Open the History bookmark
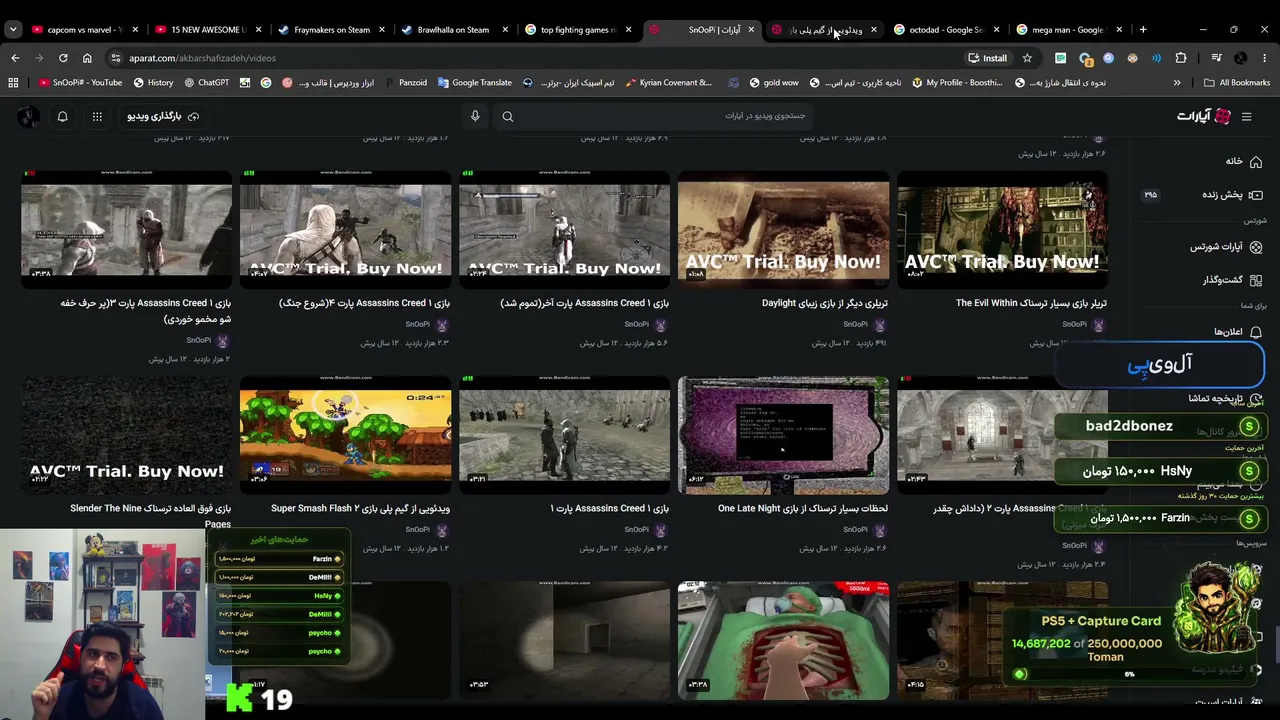The height and width of the screenshot is (720, 1280). click(153, 83)
